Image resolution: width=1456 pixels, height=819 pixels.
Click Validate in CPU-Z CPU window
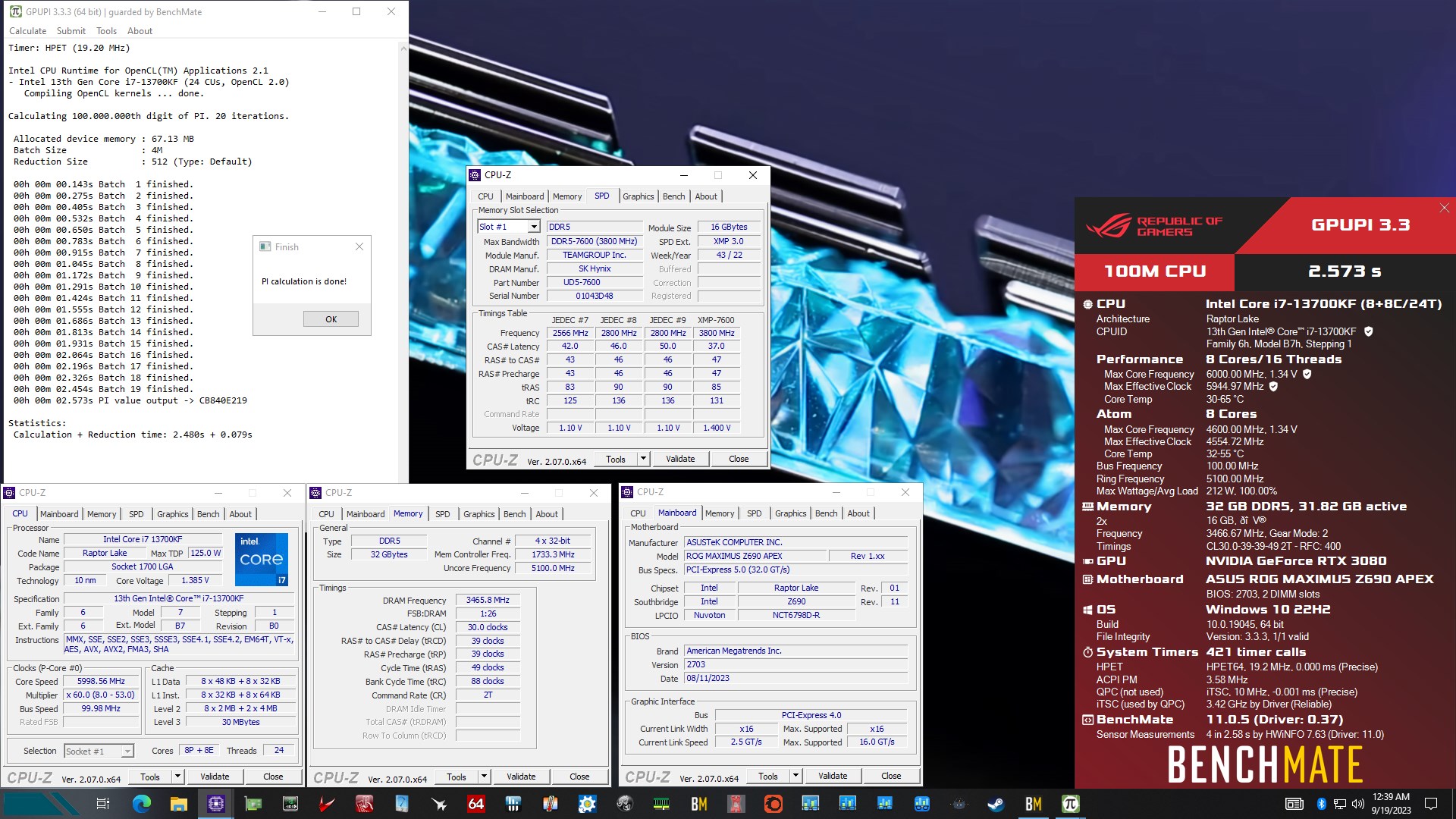pyautogui.click(x=215, y=777)
